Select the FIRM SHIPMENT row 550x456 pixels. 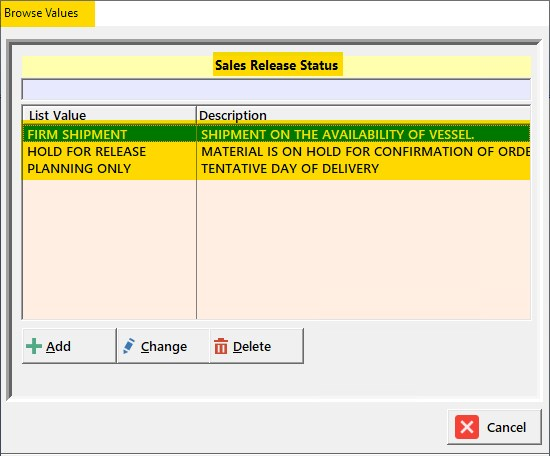[276, 135]
